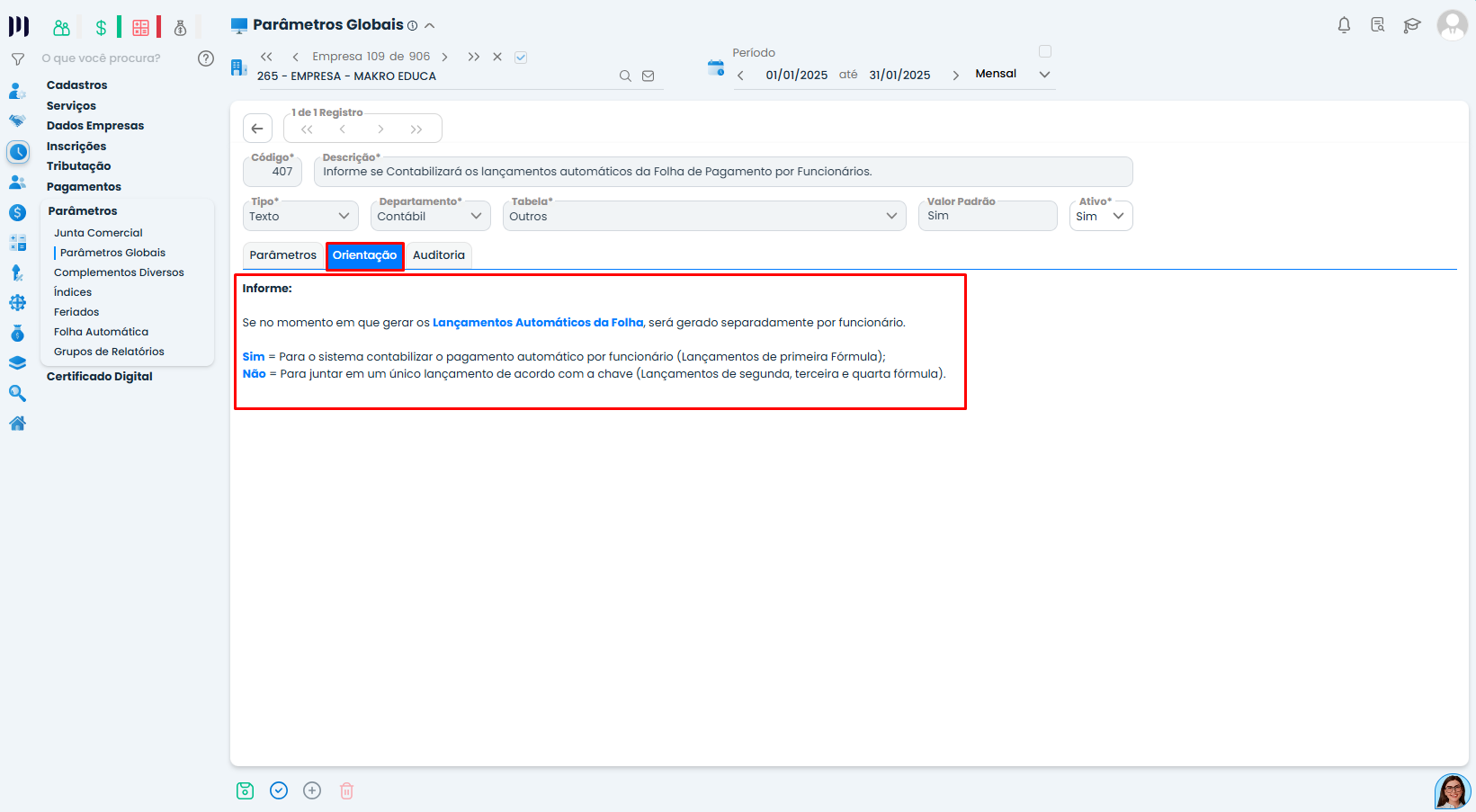
Task: Open the user-with-gear sidebar icon
Action: [17, 91]
